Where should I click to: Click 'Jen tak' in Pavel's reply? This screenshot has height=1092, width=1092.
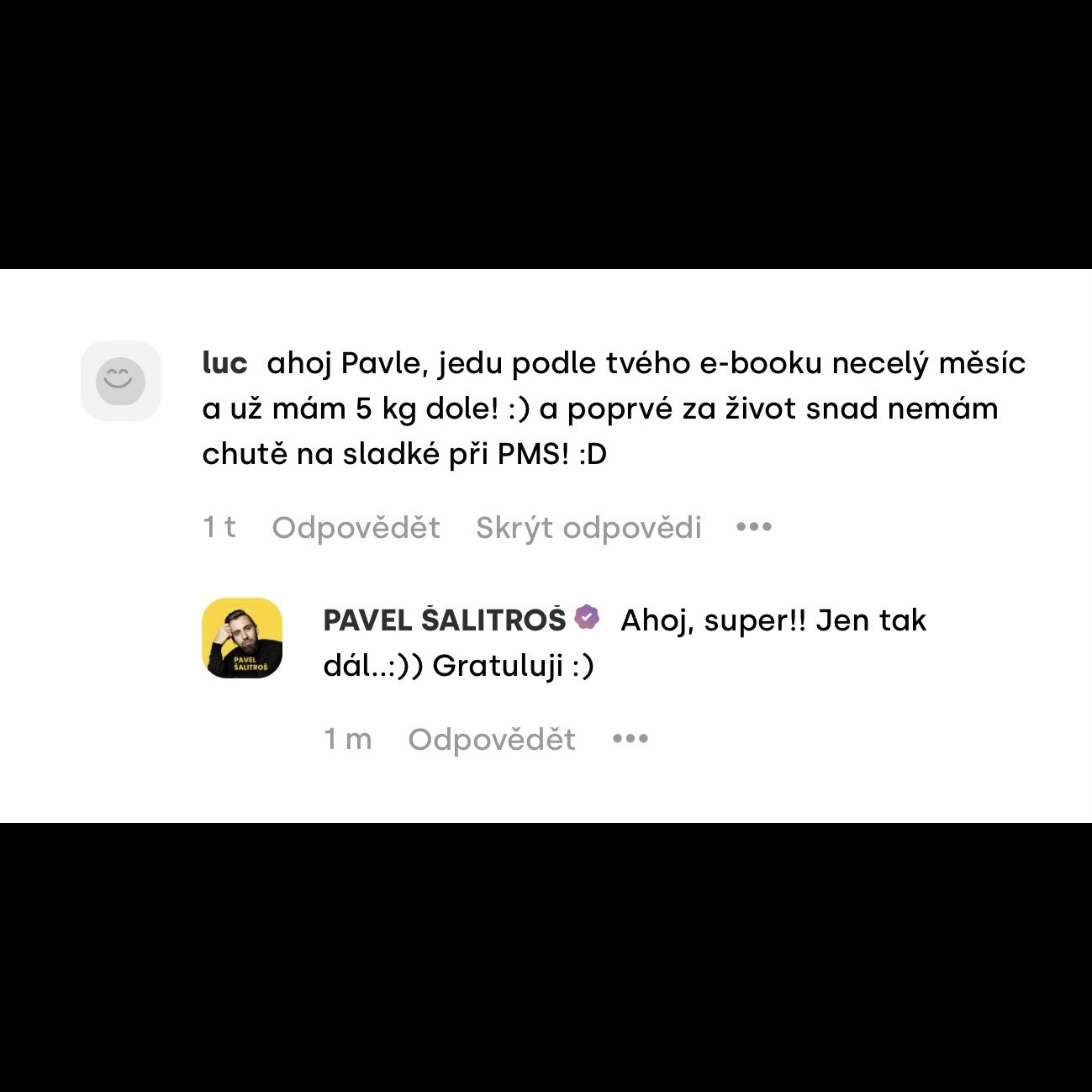pyautogui.click(x=871, y=620)
